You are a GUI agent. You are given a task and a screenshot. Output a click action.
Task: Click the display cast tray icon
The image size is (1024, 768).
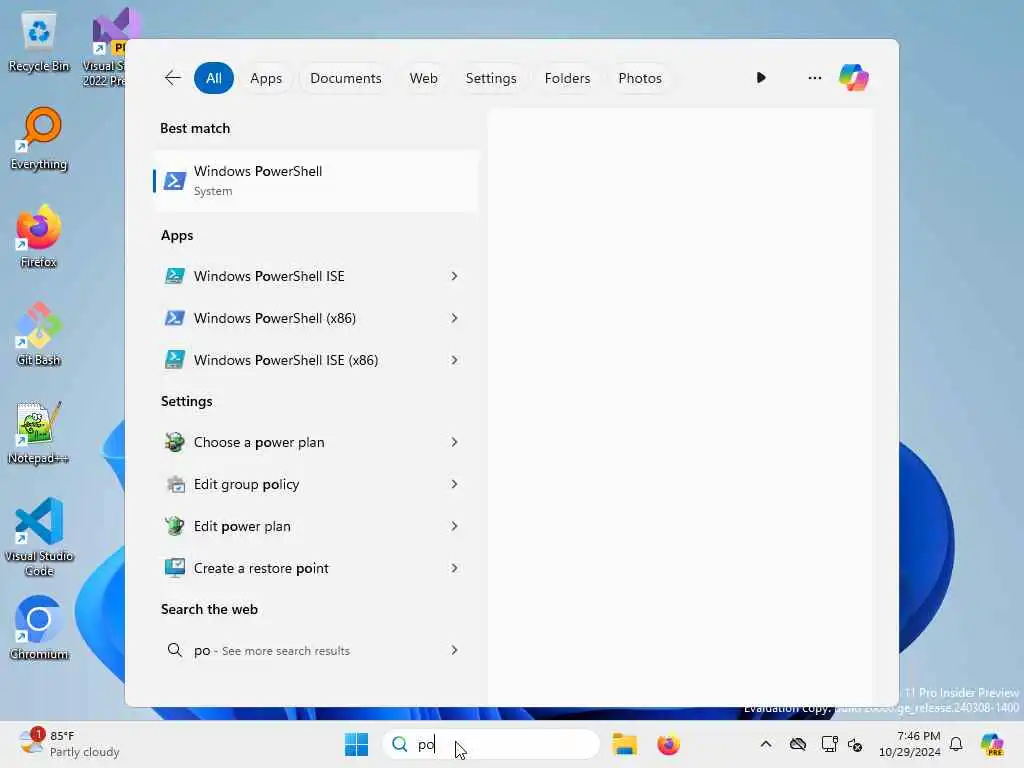(x=829, y=744)
